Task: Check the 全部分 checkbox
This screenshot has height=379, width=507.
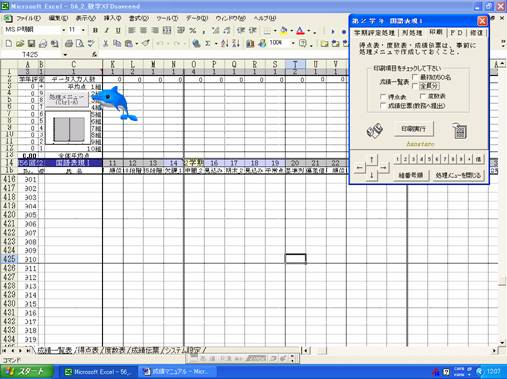Action: [415, 86]
